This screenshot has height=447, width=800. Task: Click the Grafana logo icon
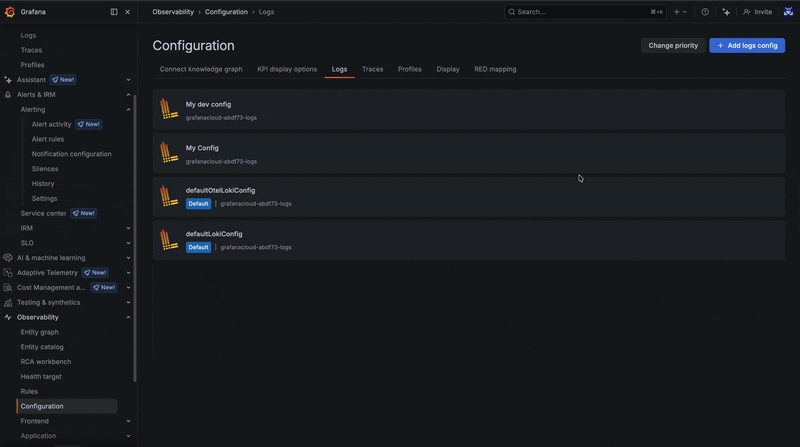[10, 12]
